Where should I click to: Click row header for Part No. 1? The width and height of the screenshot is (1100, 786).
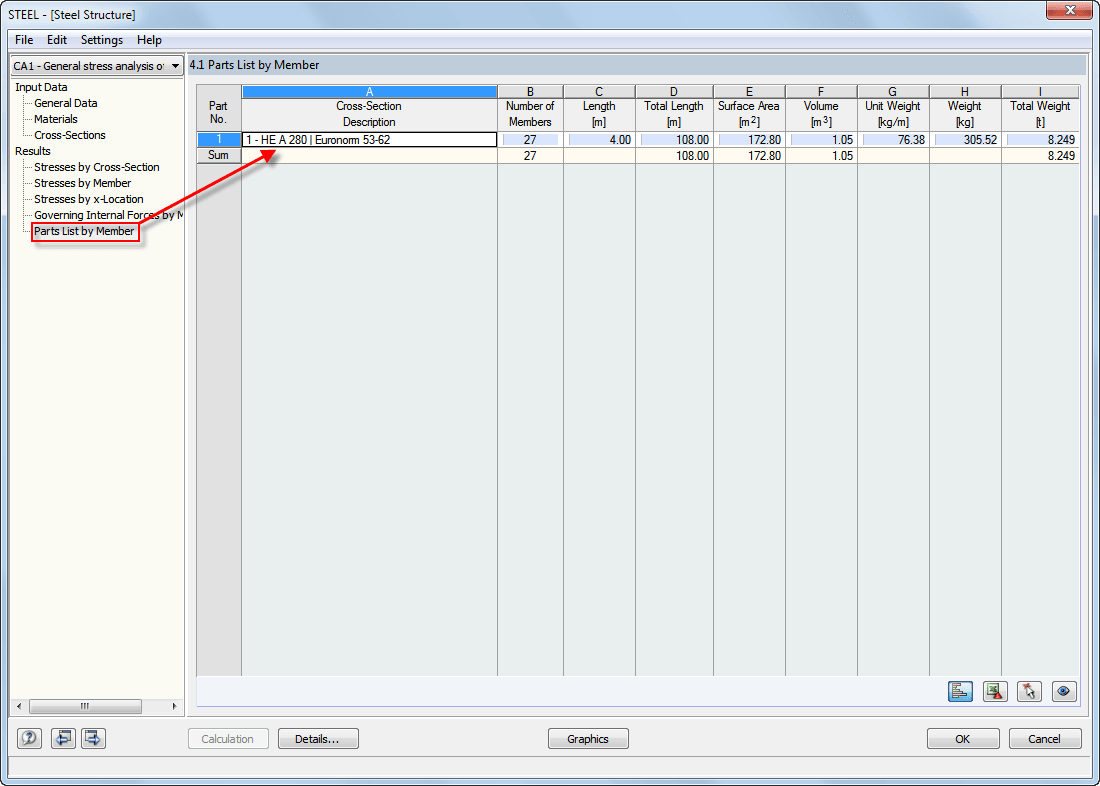tap(218, 140)
